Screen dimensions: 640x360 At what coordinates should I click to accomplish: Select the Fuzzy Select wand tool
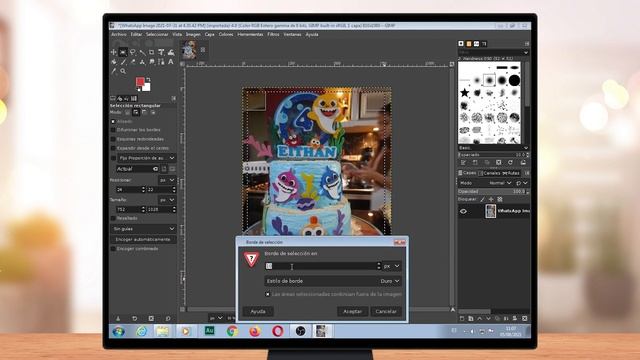(142, 52)
